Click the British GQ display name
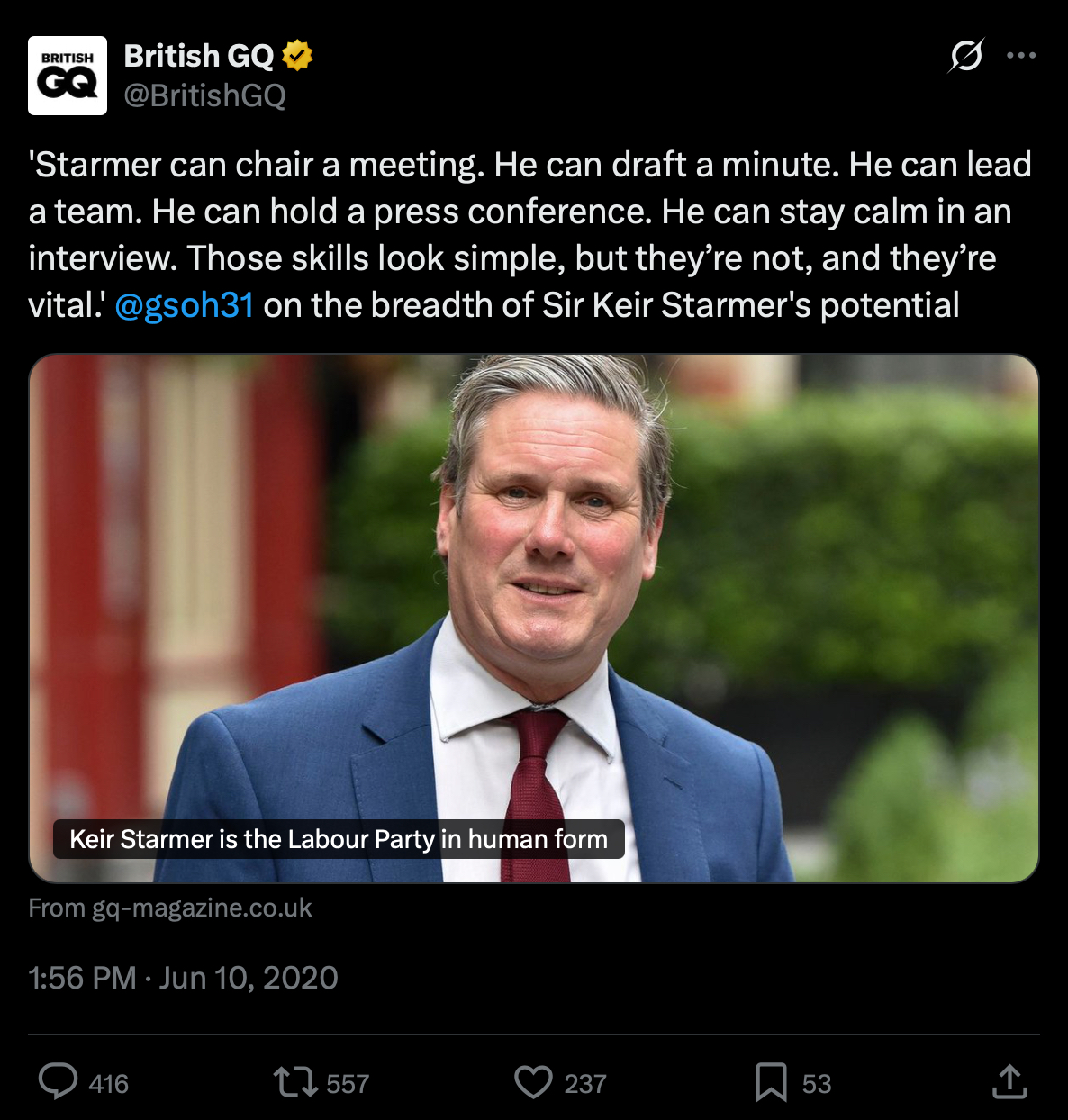This screenshot has height=1120, width=1068. click(x=199, y=56)
